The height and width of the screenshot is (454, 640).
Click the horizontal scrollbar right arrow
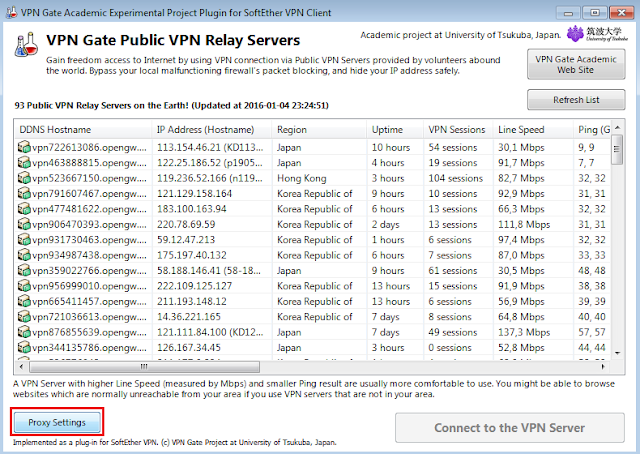point(603,367)
